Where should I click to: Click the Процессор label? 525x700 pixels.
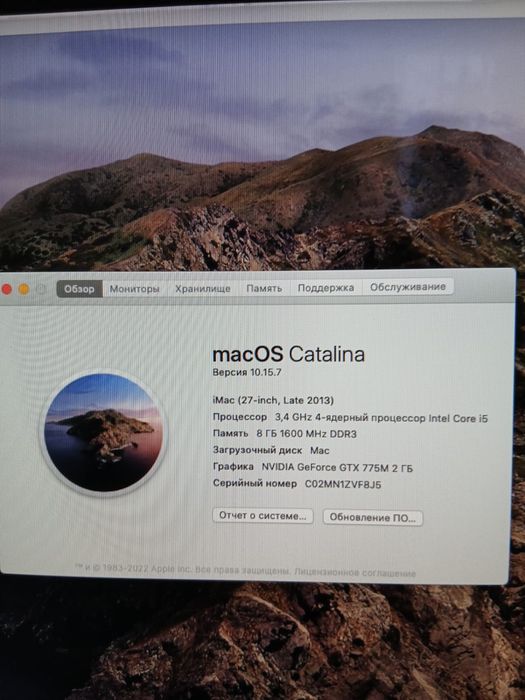240,417
